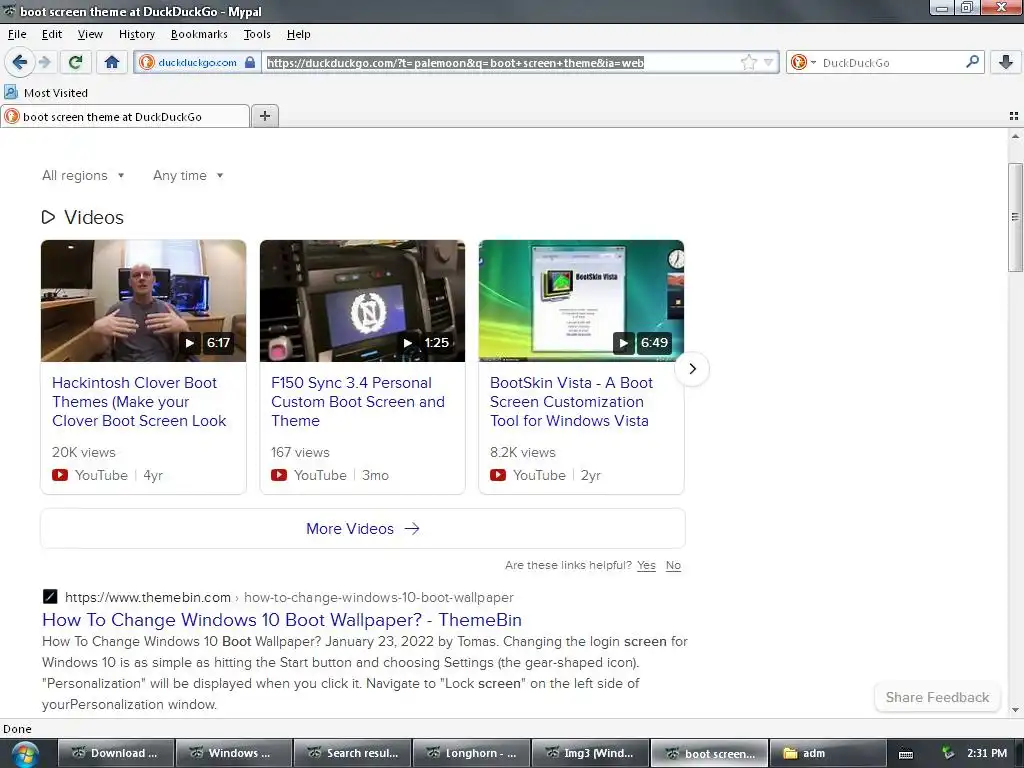Screen dimensions: 1024x768
Task: Switch to Windows taskbar window
Action: click(x=234, y=754)
